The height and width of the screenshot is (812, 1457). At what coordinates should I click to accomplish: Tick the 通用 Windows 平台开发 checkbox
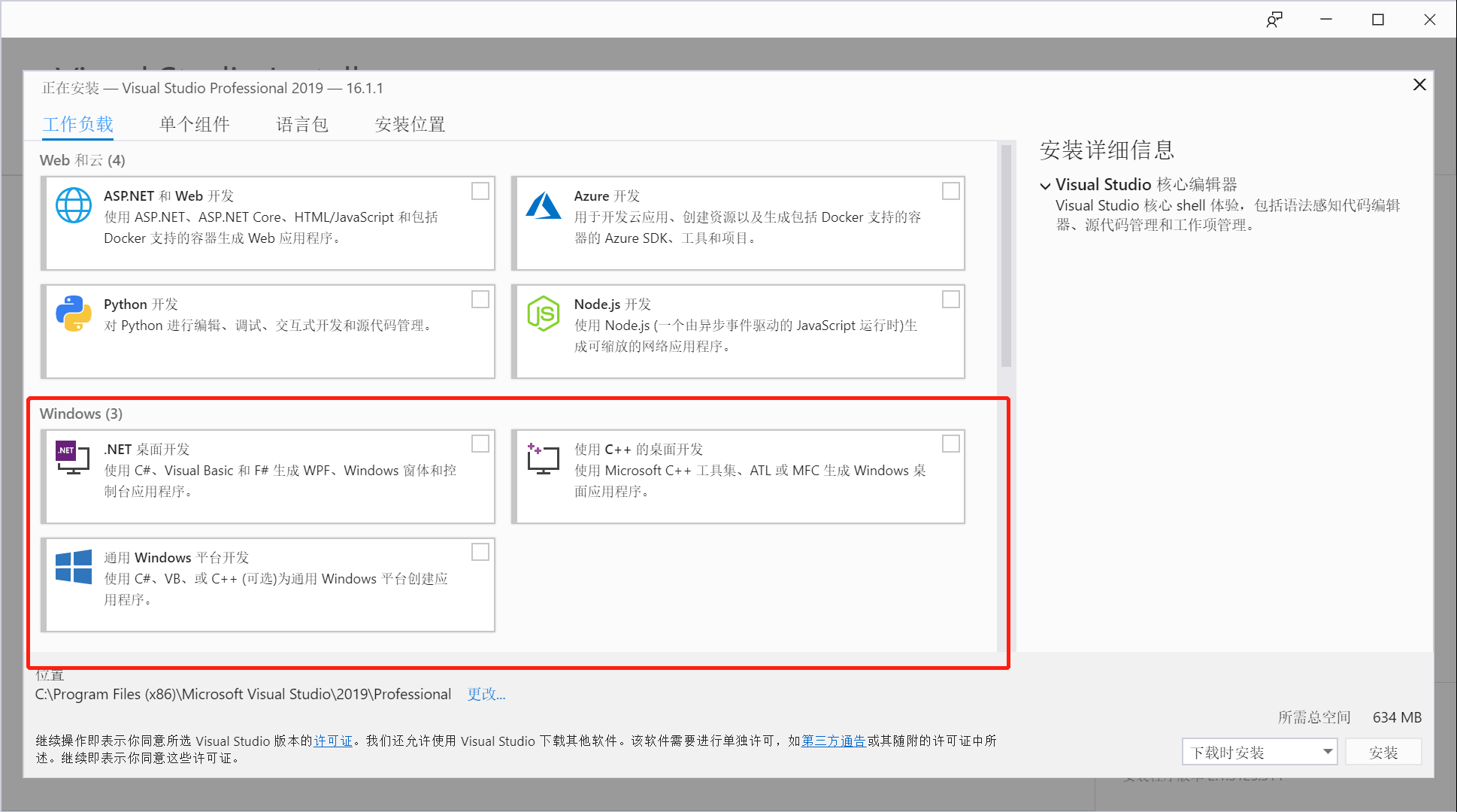[x=480, y=552]
